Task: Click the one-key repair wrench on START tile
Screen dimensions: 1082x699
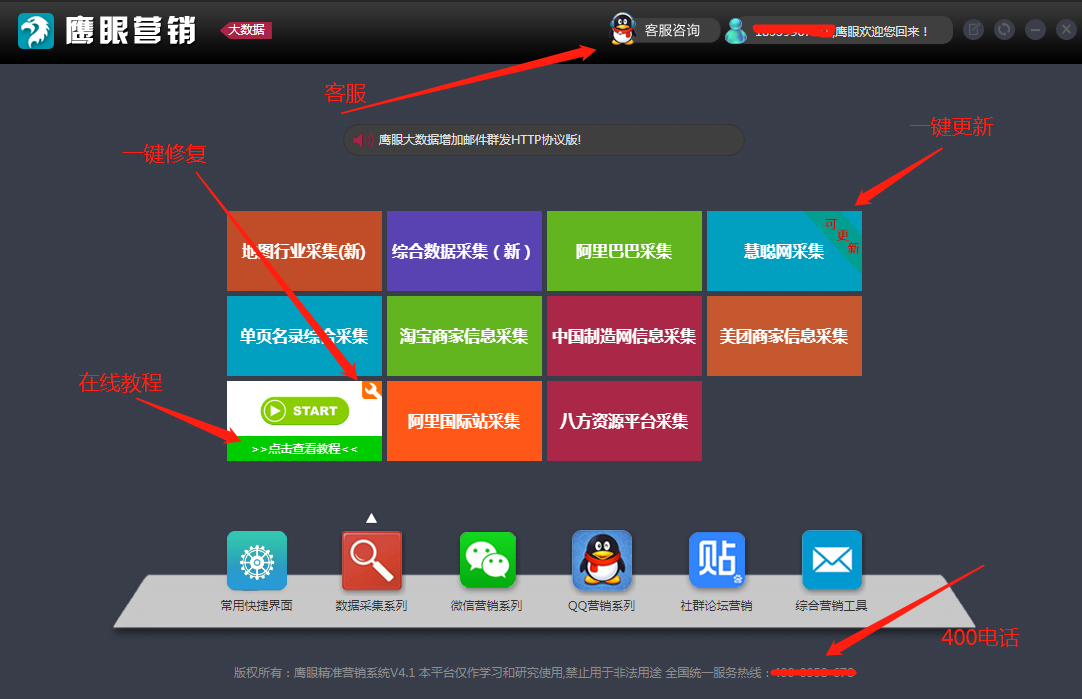Action: tap(369, 390)
